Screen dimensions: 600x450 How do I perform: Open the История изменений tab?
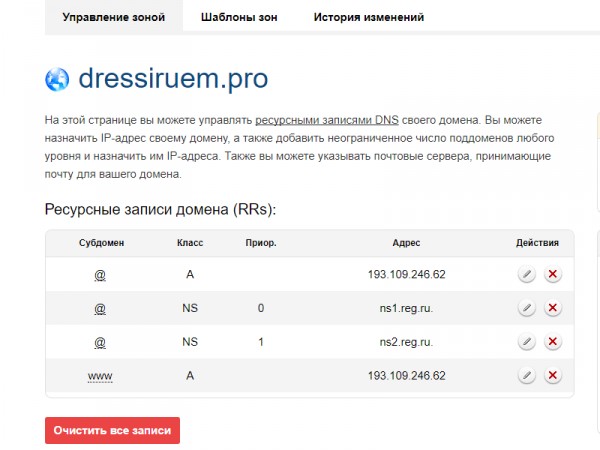369,17
